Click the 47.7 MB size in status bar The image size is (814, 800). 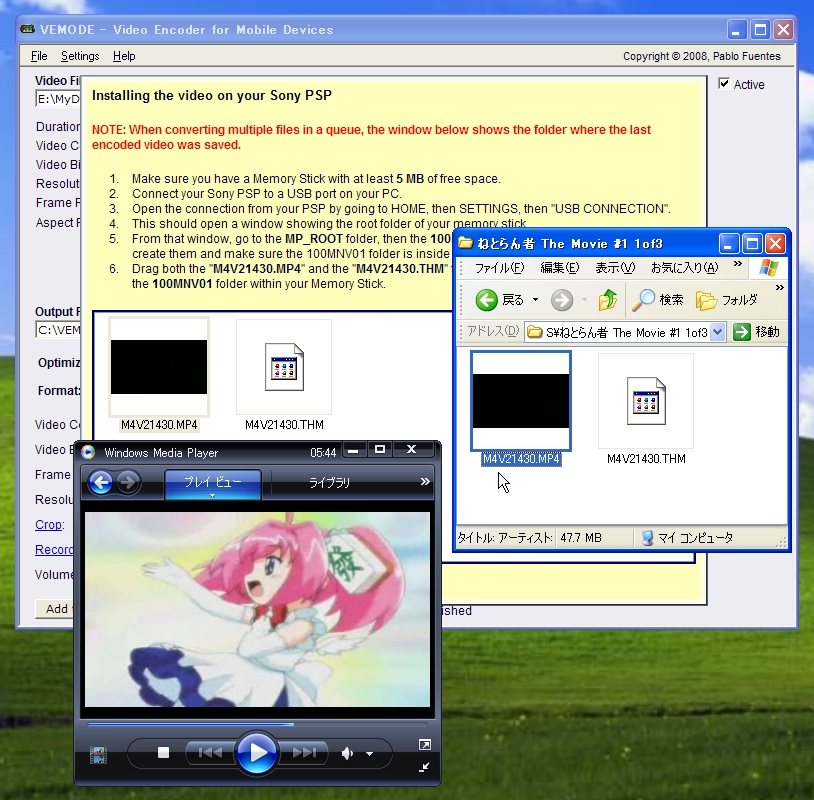tap(581, 538)
